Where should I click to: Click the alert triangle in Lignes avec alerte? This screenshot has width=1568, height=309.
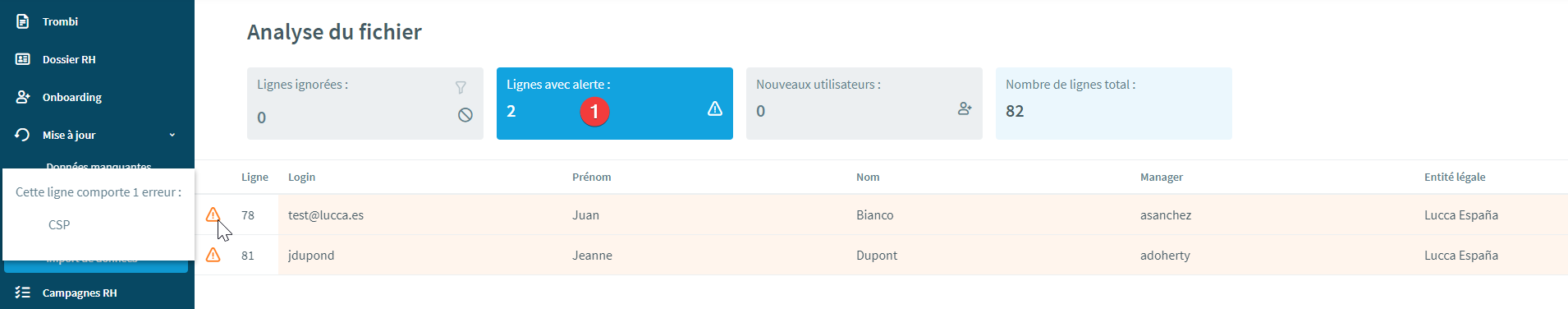click(x=715, y=108)
